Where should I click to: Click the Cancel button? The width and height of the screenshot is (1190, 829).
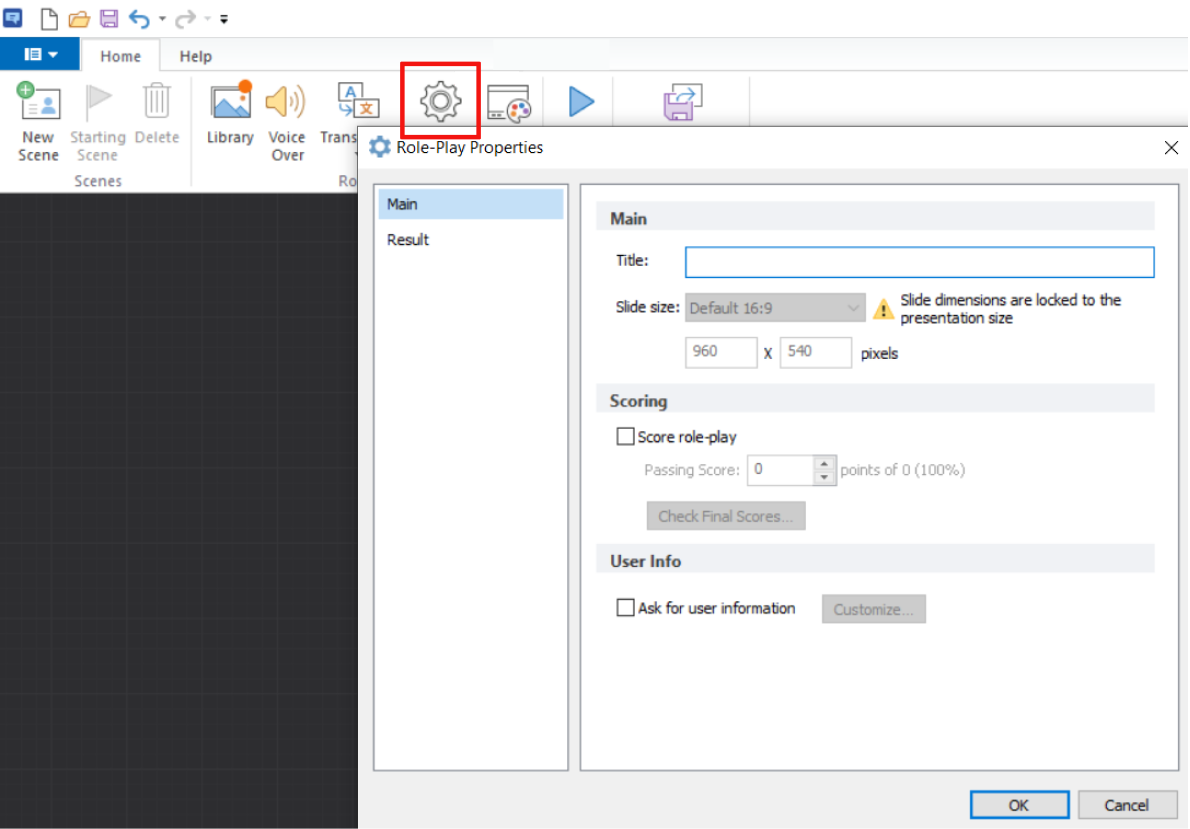click(x=1127, y=805)
